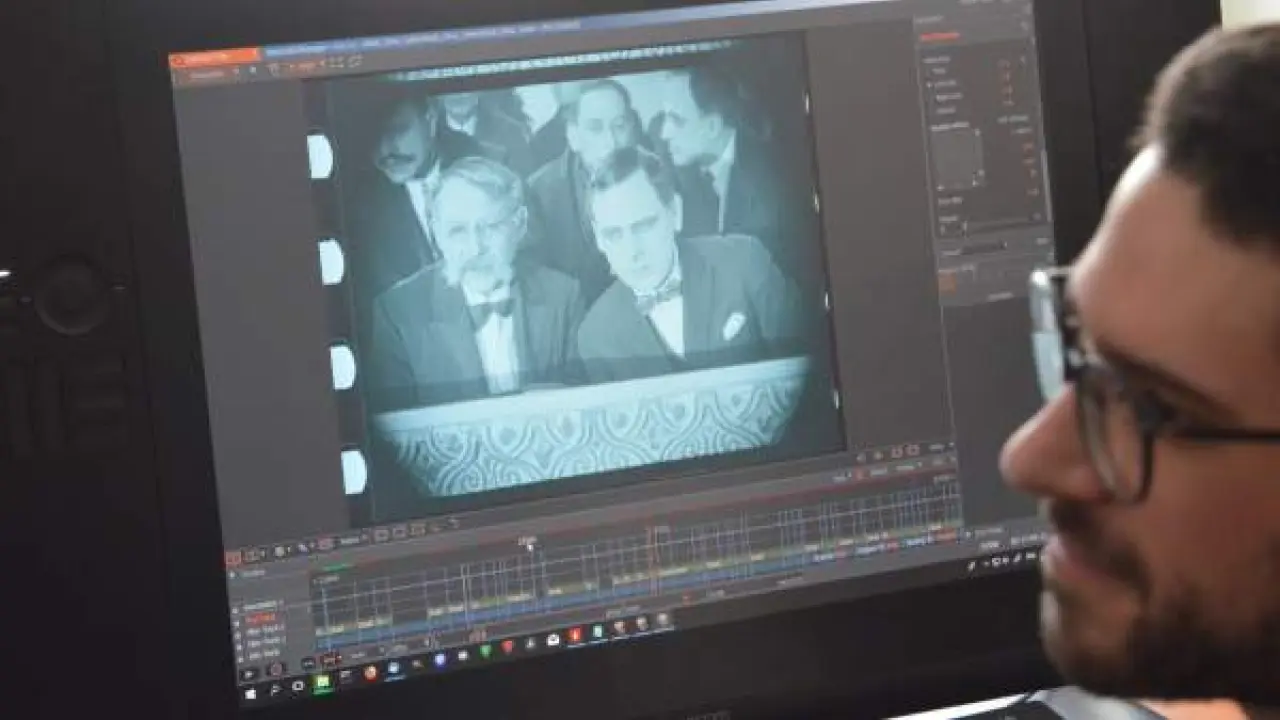Open the camera icon in the taskbar

(553, 639)
